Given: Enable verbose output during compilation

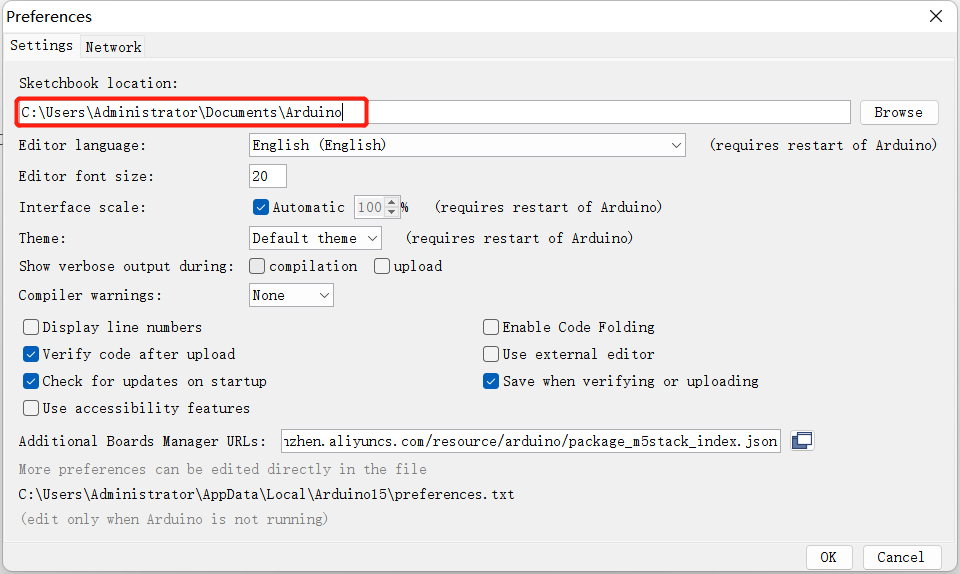Looking at the screenshot, I should (257, 266).
